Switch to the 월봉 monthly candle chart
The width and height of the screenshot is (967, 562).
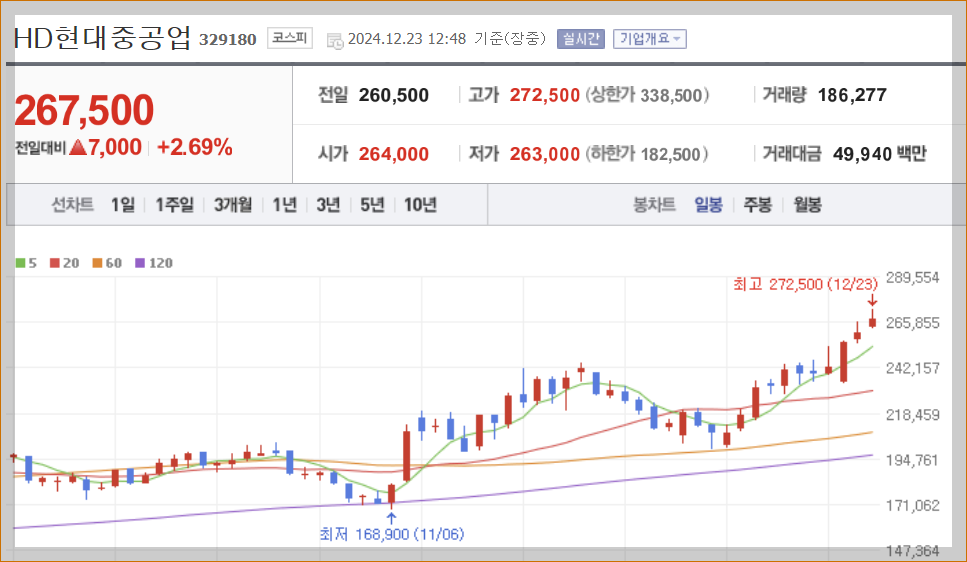[x=807, y=205]
